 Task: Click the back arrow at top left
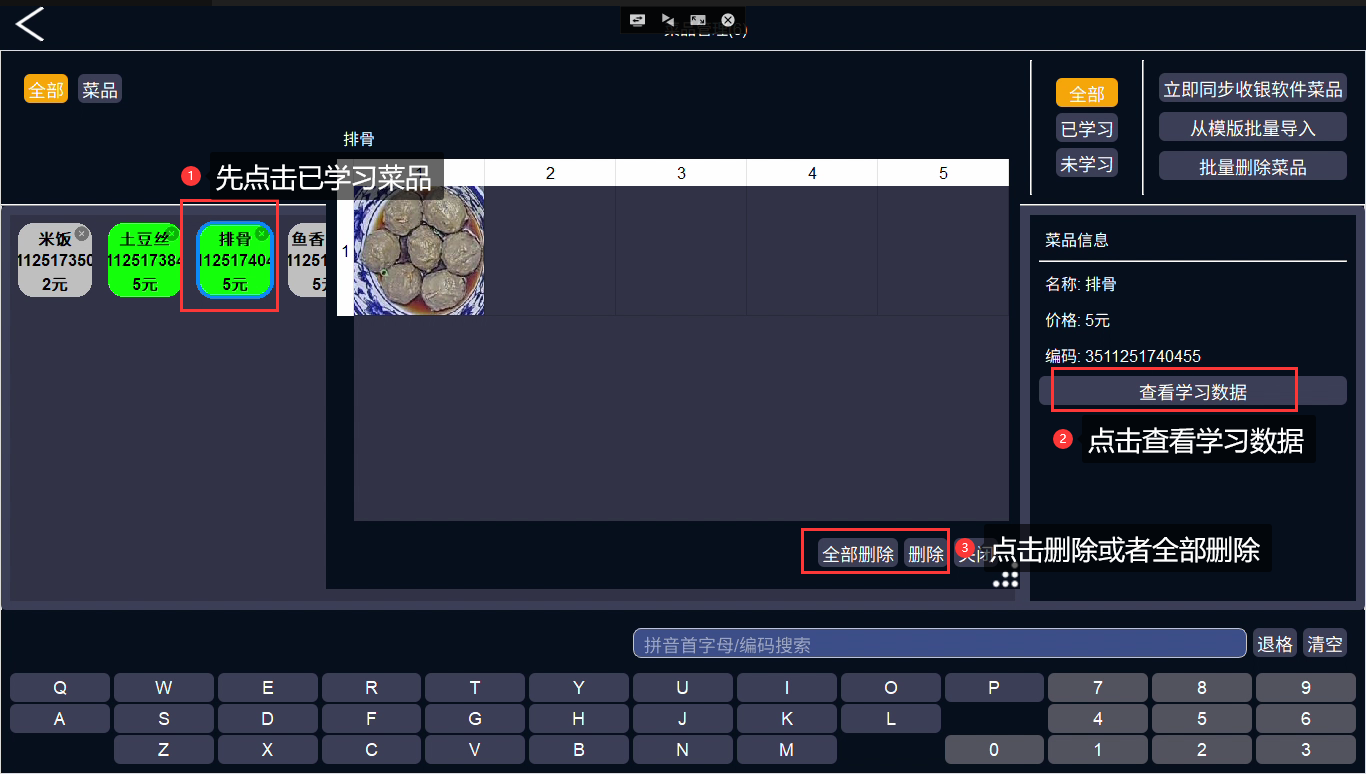click(x=30, y=24)
